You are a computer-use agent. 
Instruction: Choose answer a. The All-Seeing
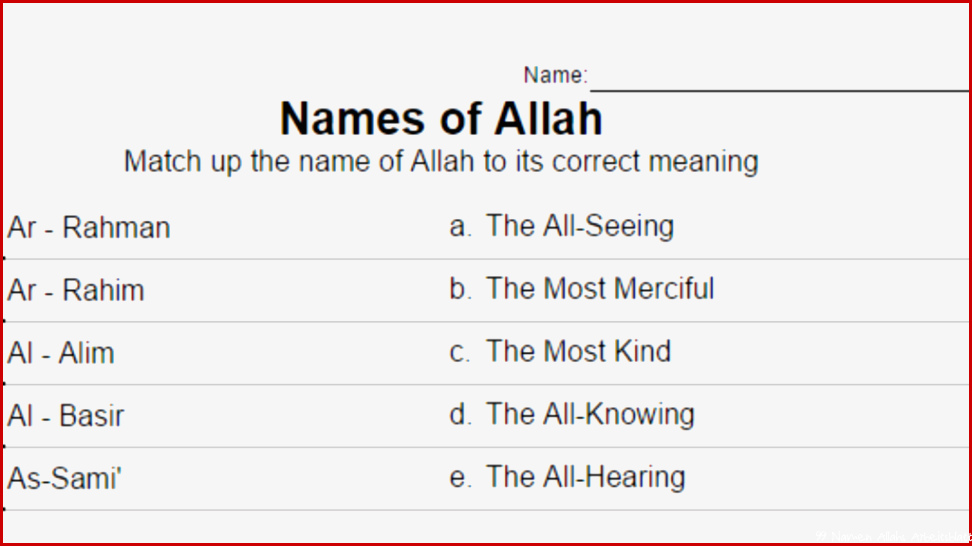[x=561, y=226]
